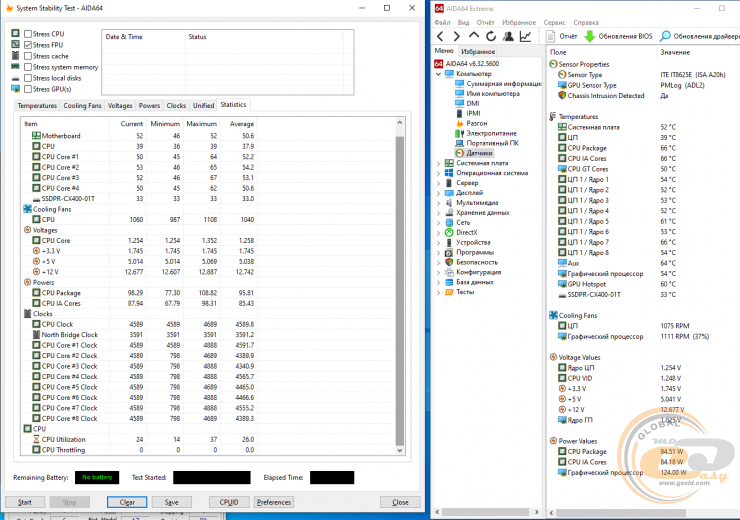
Task: Open the Избранное tab in side panel
Action: [478, 51]
